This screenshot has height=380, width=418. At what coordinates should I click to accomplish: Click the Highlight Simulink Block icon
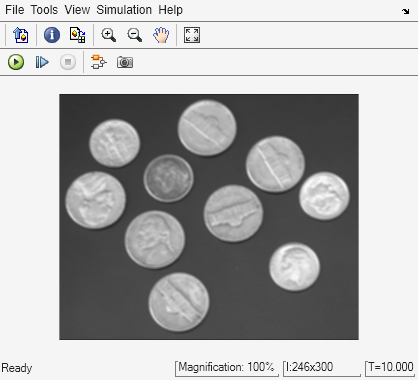click(99, 62)
